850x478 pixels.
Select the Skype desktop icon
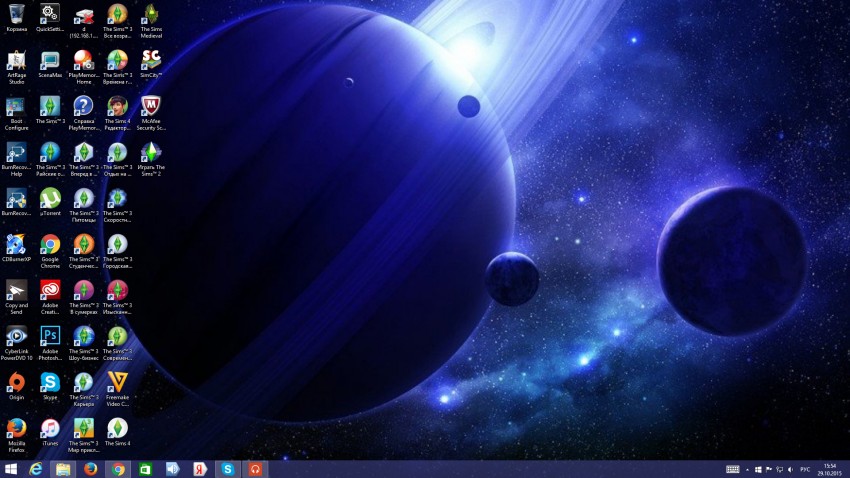click(50, 382)
